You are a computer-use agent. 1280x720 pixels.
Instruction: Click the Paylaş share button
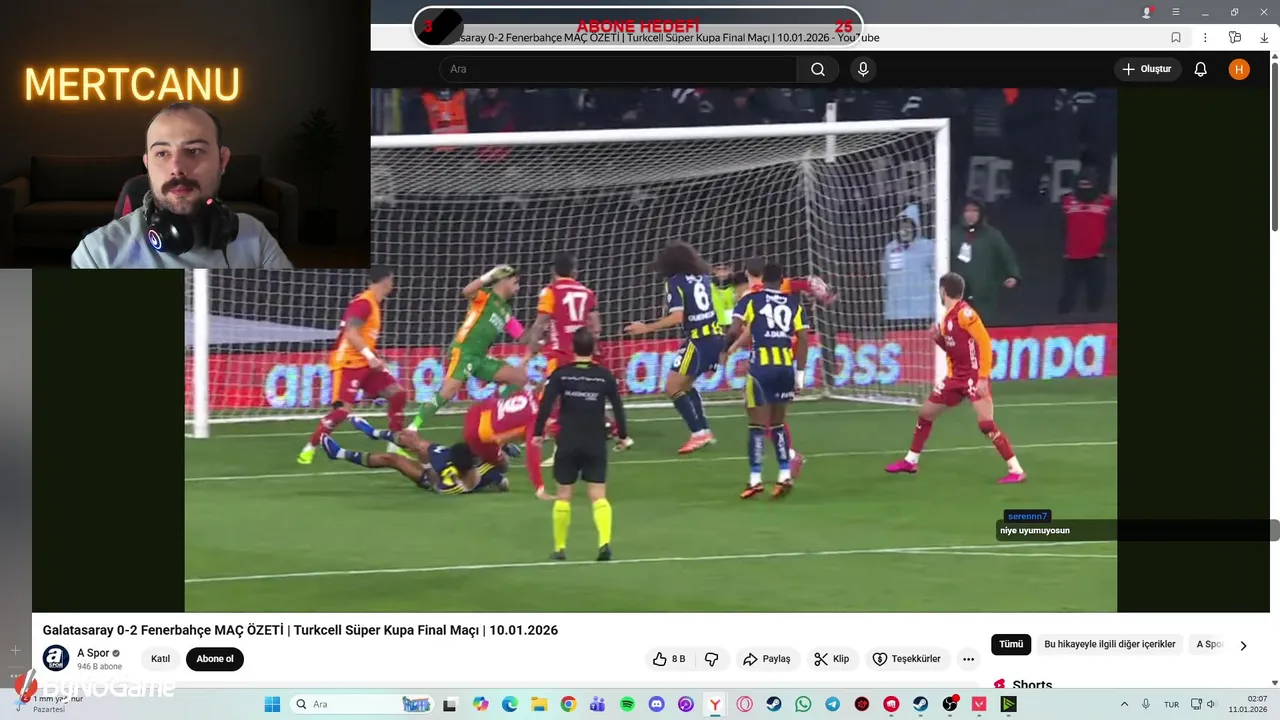[x=767, y=659]
